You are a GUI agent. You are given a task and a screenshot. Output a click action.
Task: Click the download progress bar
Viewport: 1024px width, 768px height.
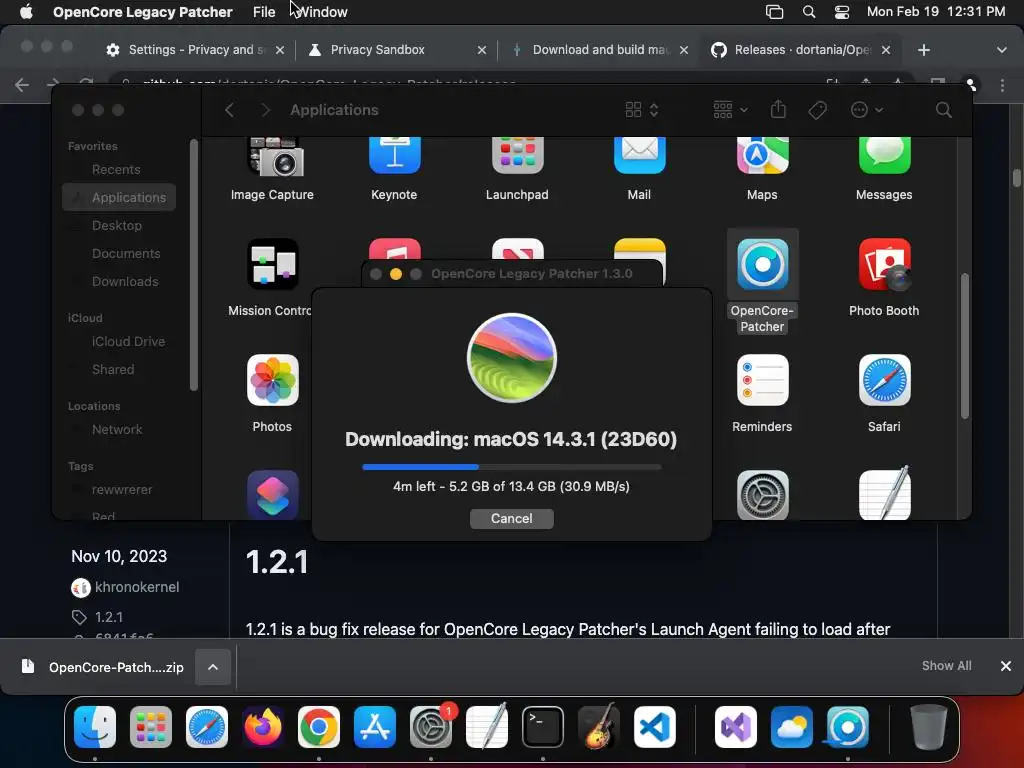tap(511, 467)
